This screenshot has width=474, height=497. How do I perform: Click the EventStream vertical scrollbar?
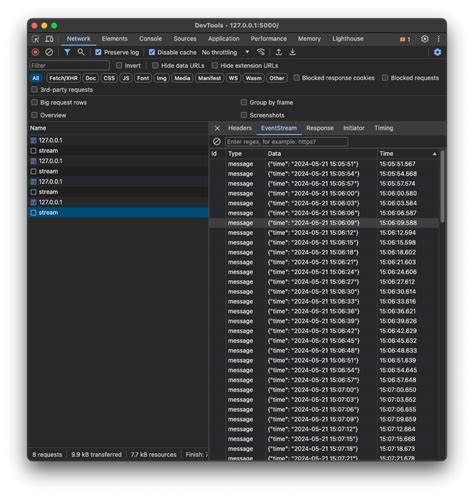[x=442, y=186]
